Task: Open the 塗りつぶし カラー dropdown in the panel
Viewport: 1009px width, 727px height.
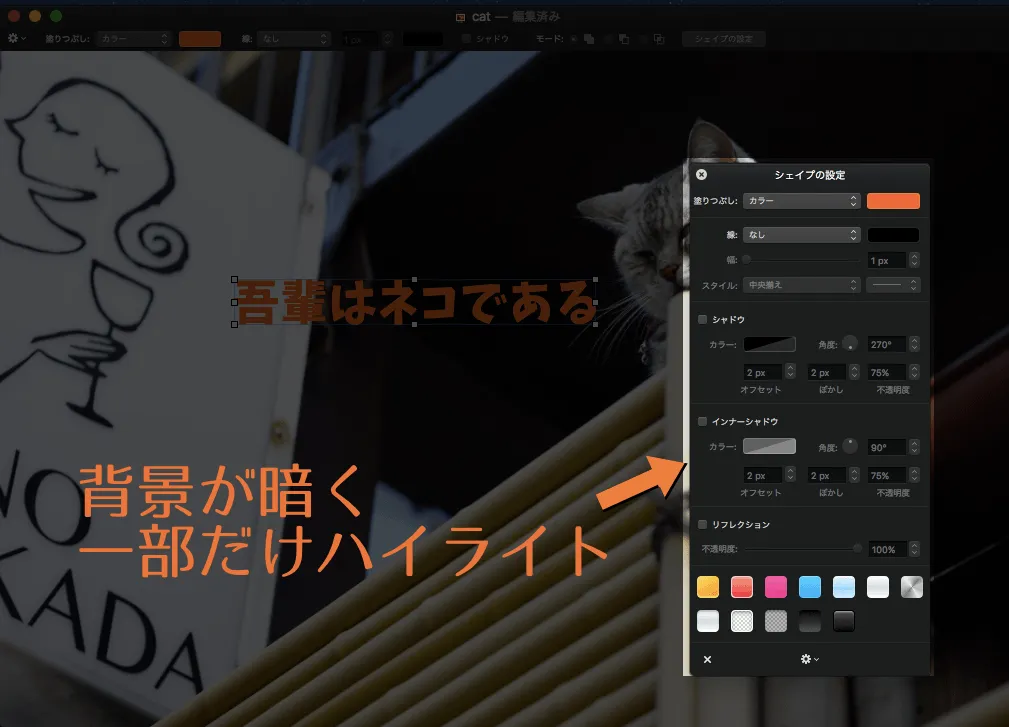Action: click(x=801, y=201)
